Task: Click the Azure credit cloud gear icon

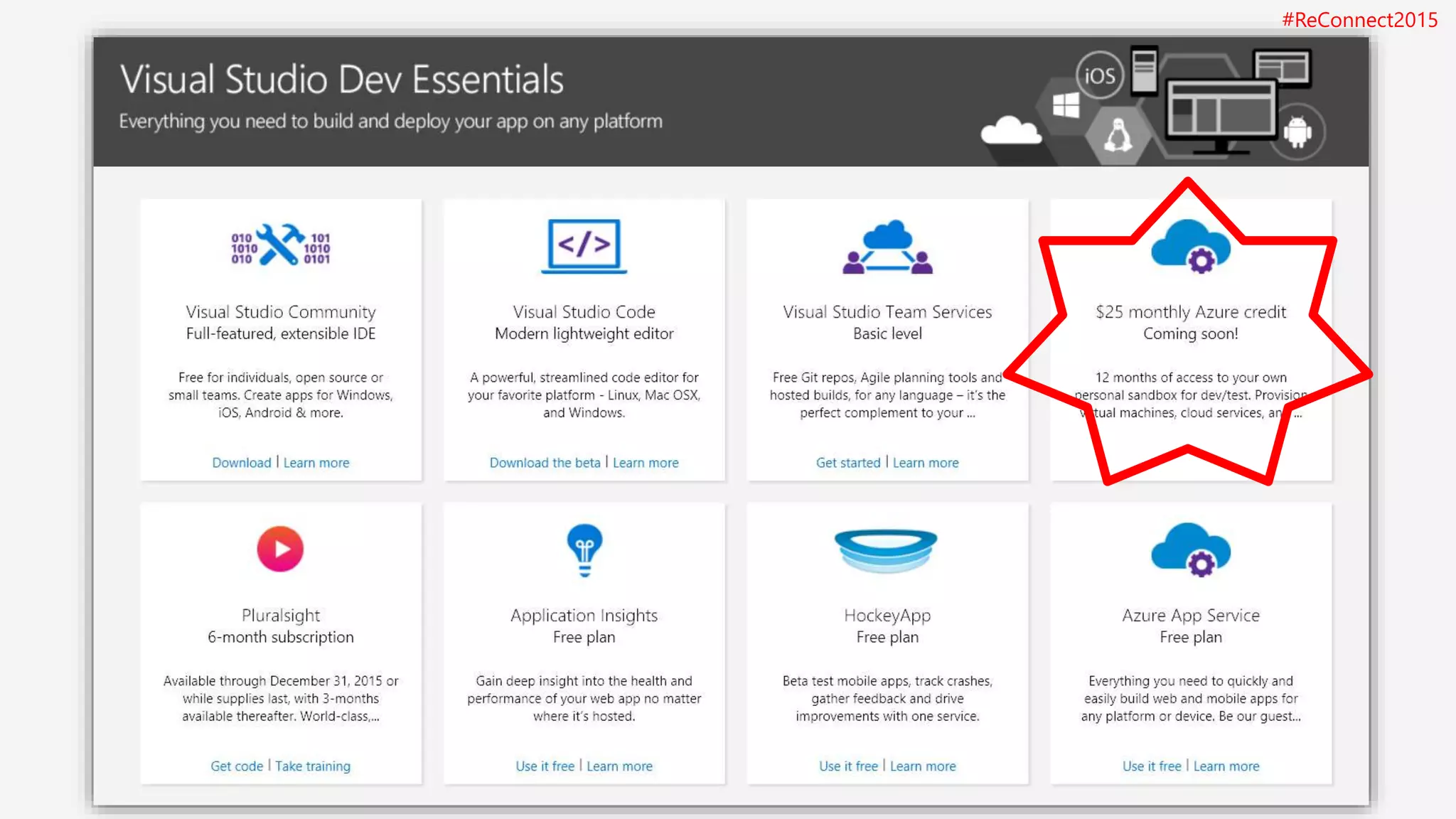Action: (1191, 247)
